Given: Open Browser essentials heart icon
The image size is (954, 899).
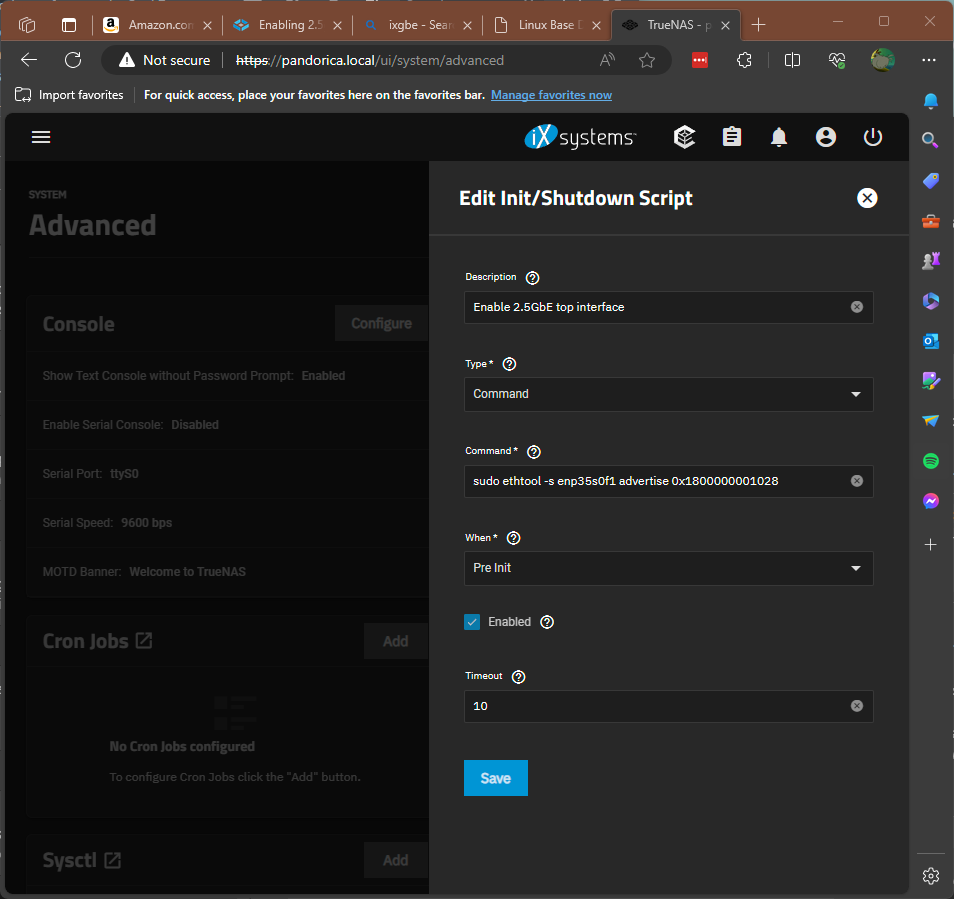Looking at the screenshot, I should pos(837,60).
